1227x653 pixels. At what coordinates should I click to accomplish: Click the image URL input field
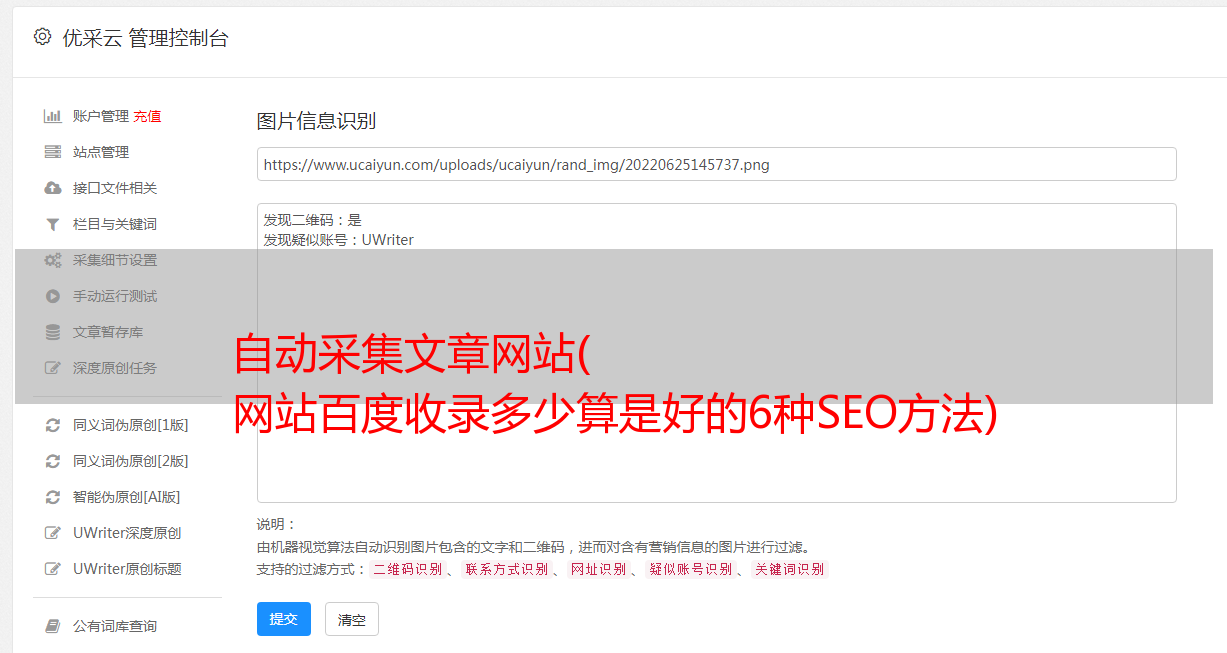[x=716, y=164]
